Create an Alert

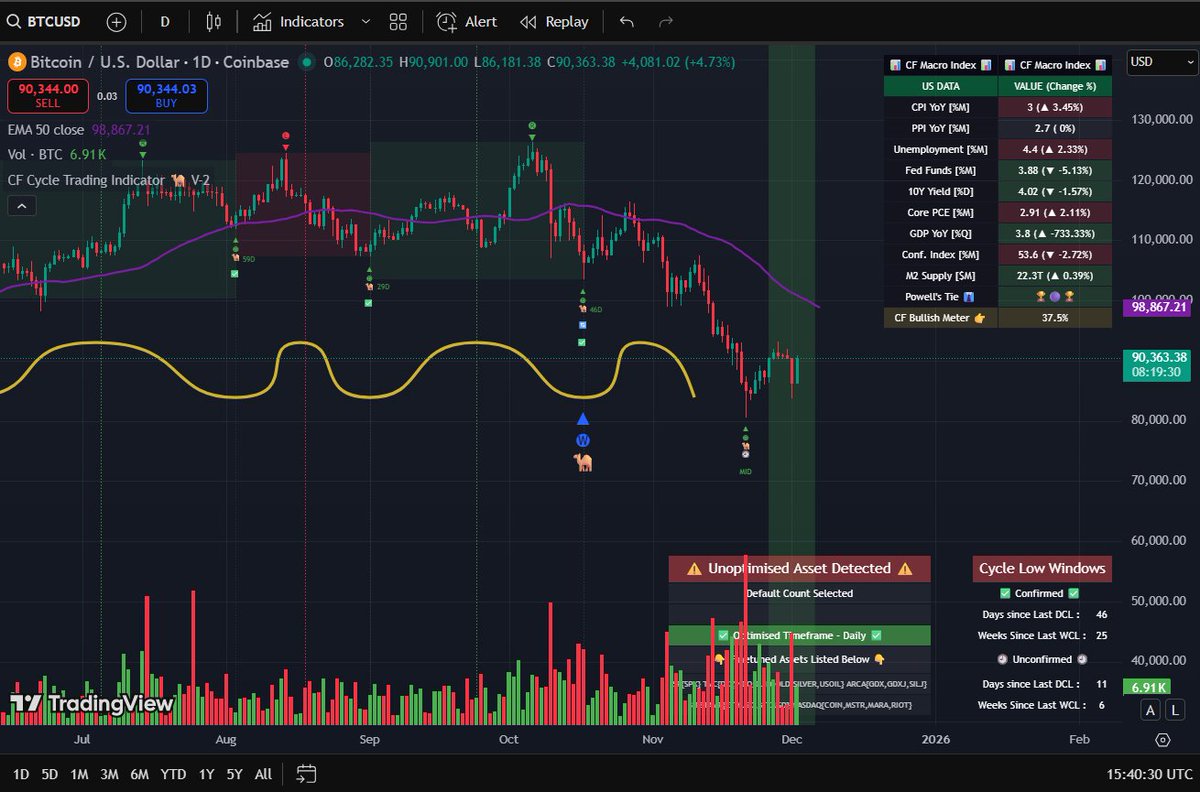point(467,21)
